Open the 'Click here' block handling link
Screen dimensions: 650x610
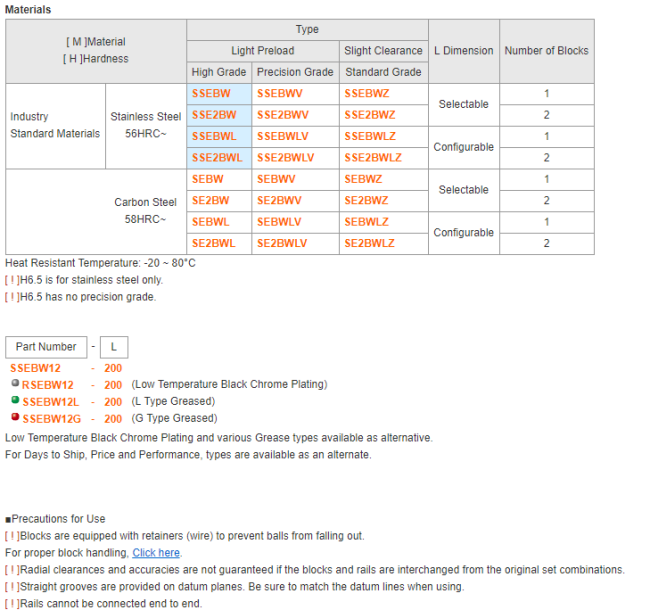pos(156,552)
